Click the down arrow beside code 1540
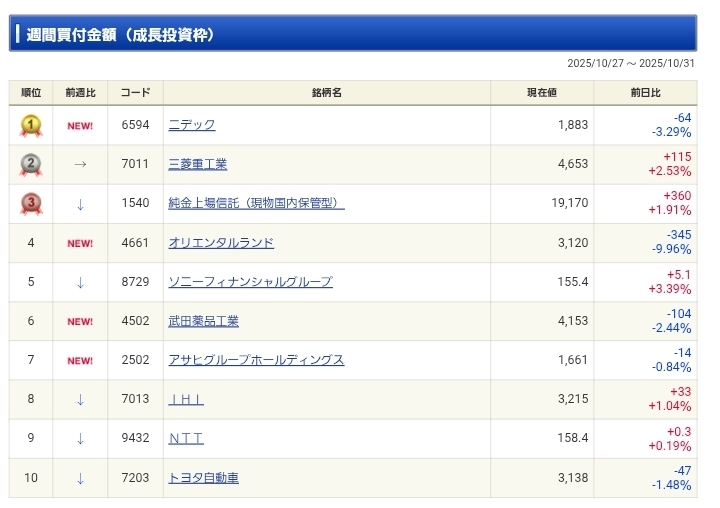Image resolution: width=720 pixels, height=508 pixels. pos(80,204)
